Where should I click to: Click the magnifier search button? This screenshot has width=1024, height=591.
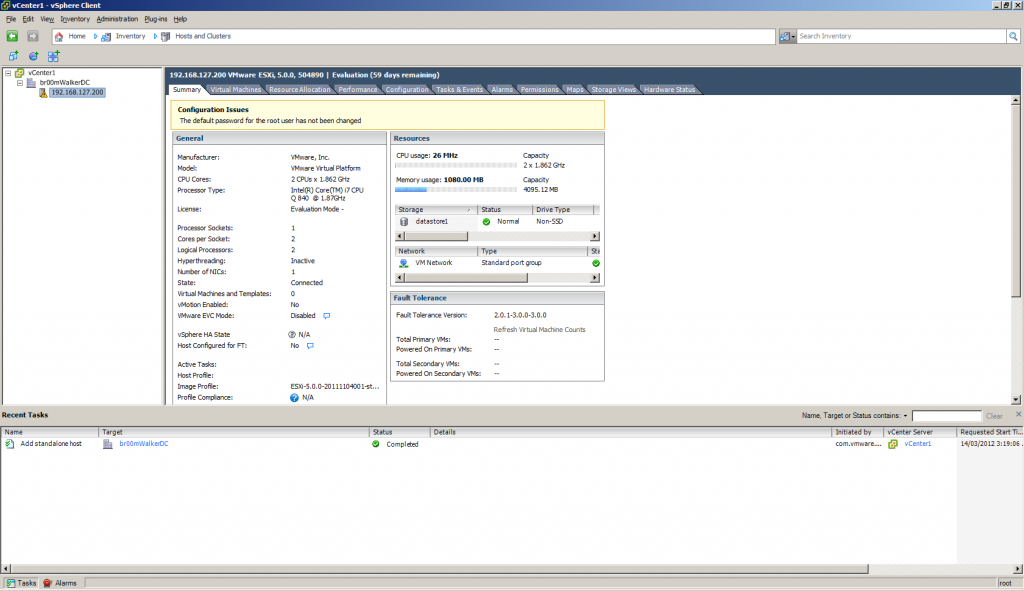(1013, 37)
